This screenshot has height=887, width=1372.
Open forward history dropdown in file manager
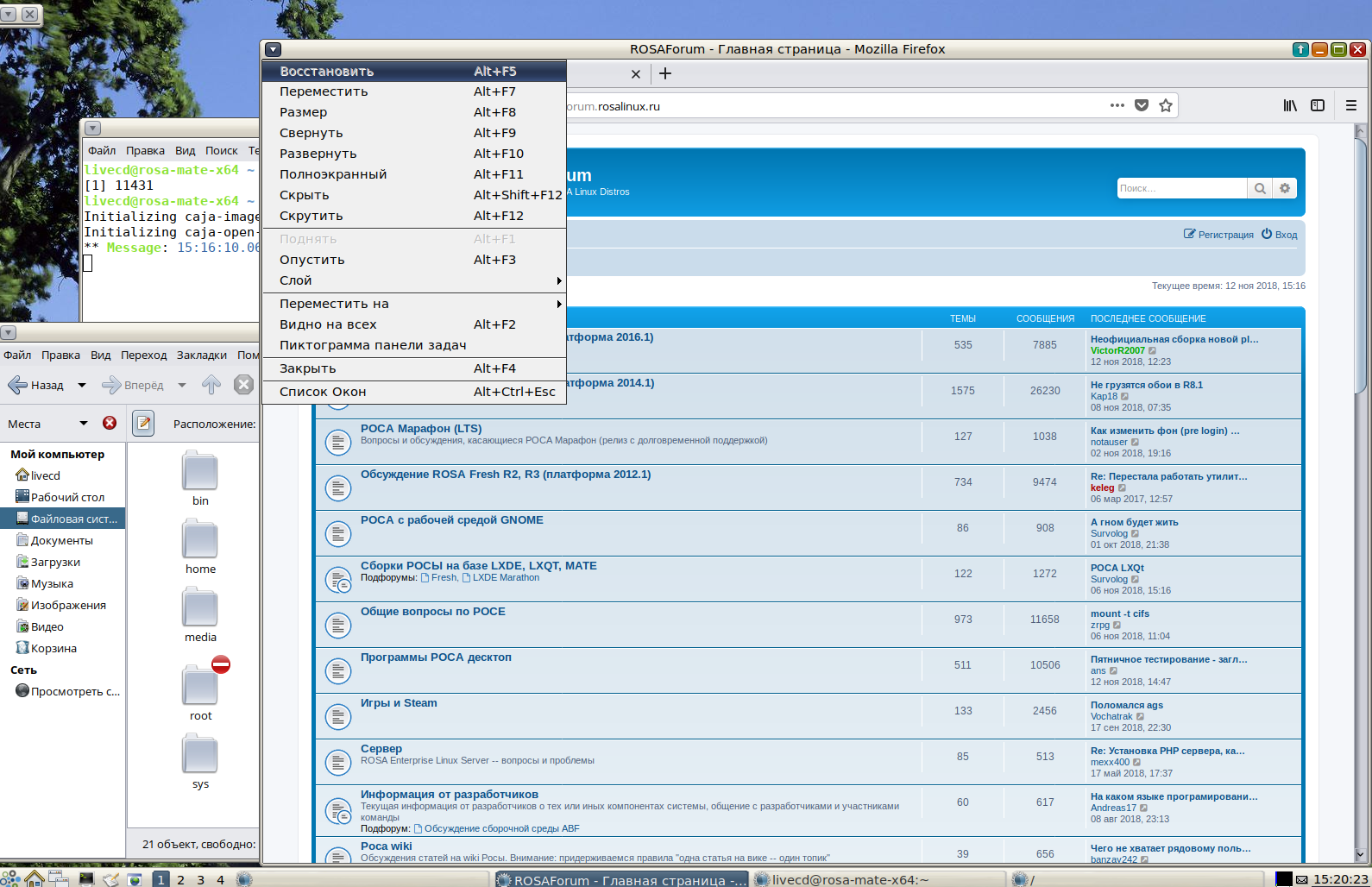tap(182, 386)
